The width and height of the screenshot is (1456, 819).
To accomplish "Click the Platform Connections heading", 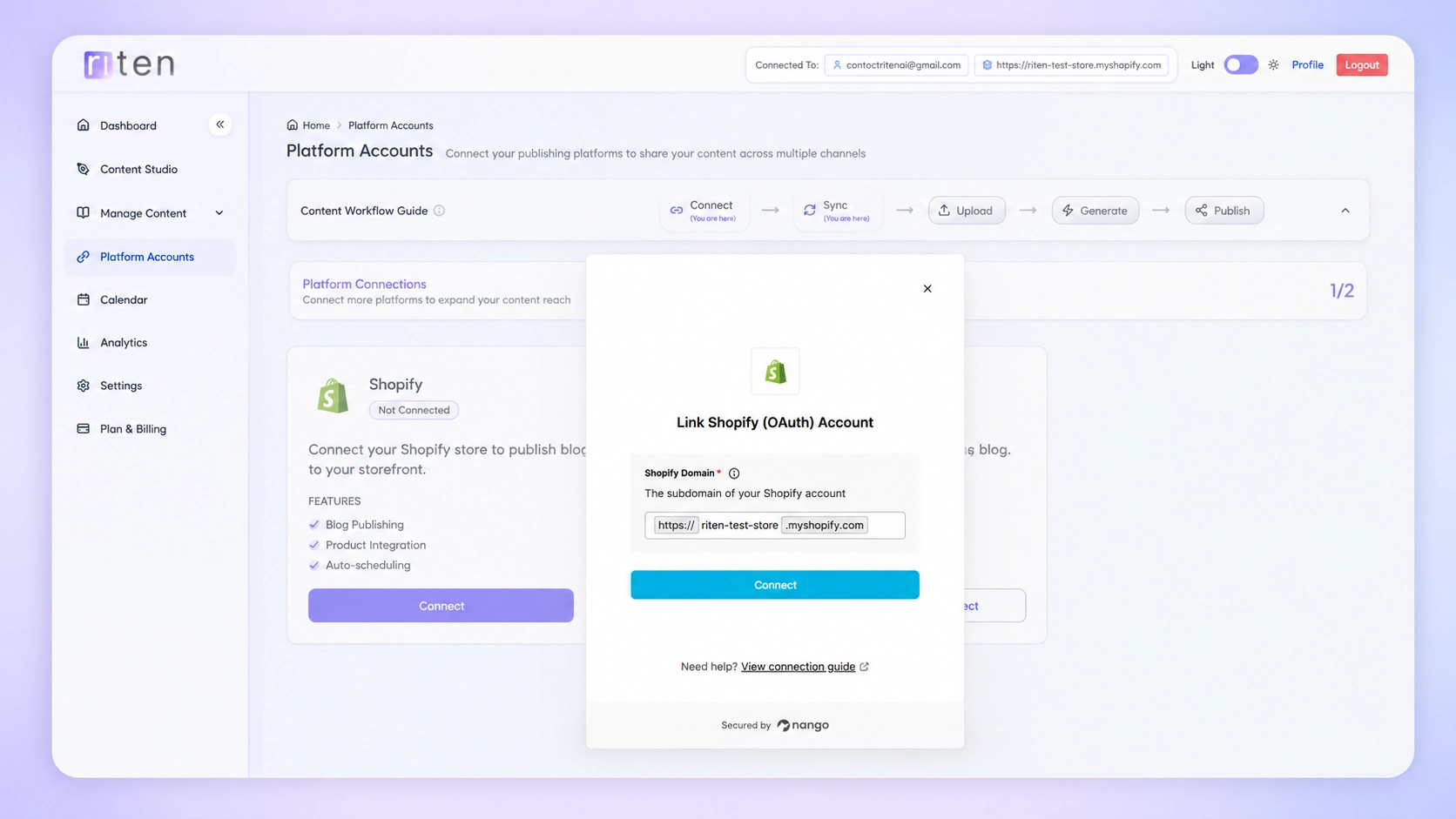I will [x=364, y=284].
